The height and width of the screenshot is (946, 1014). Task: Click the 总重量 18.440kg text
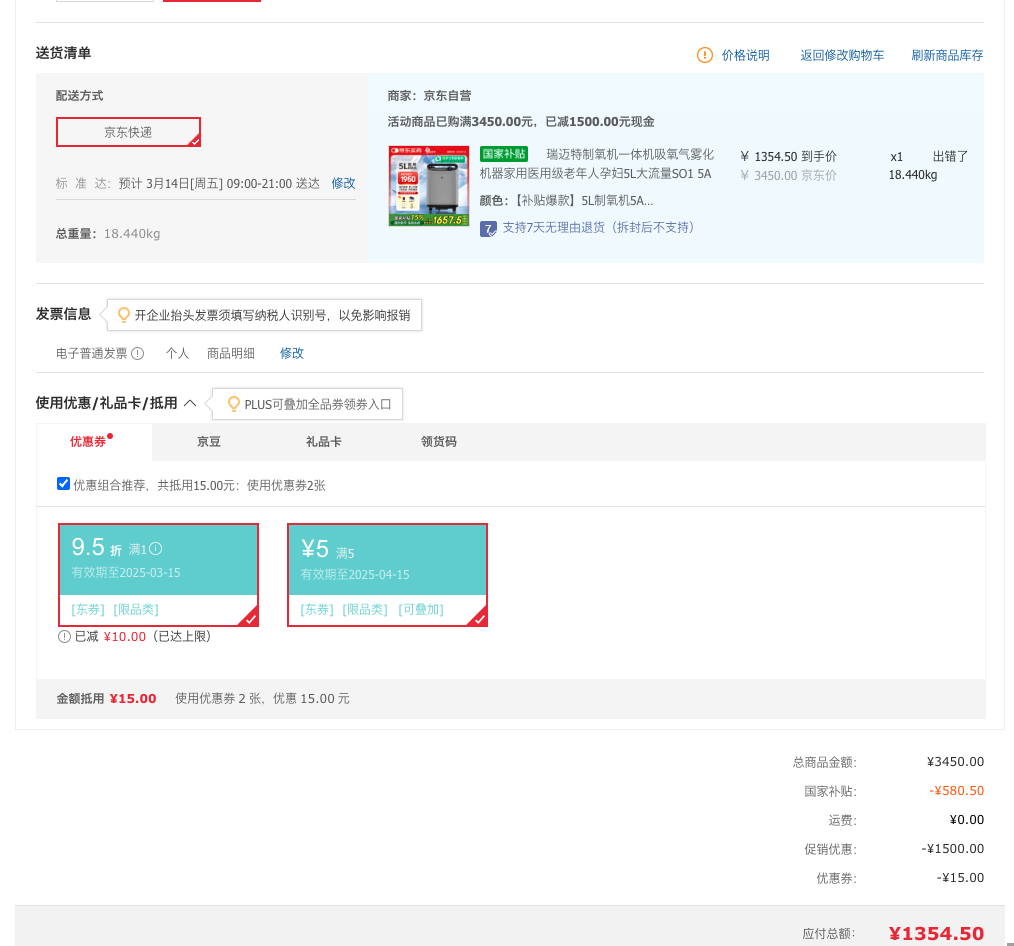108,233
